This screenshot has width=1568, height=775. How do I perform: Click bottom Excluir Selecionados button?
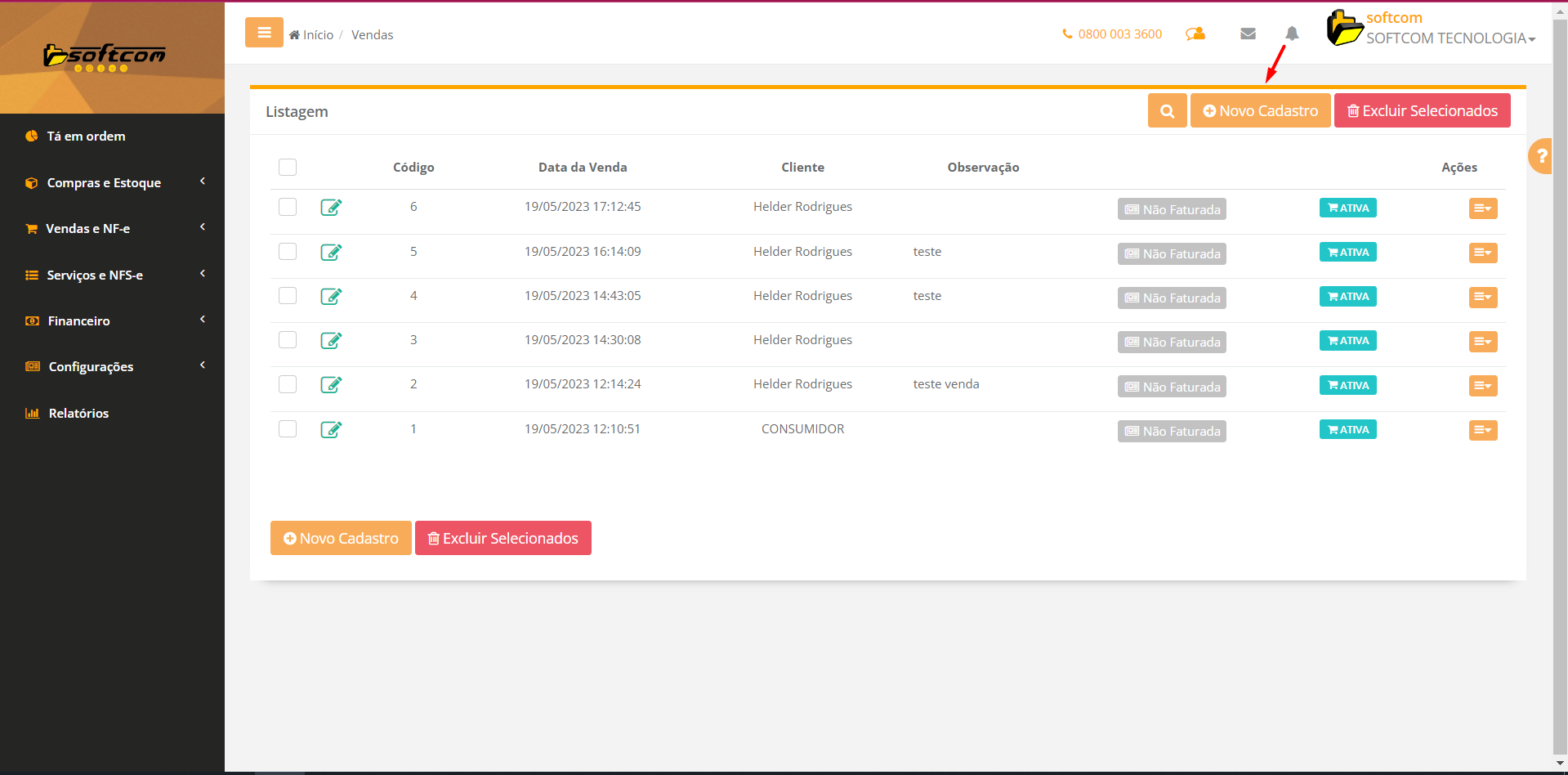click(503, 539)
